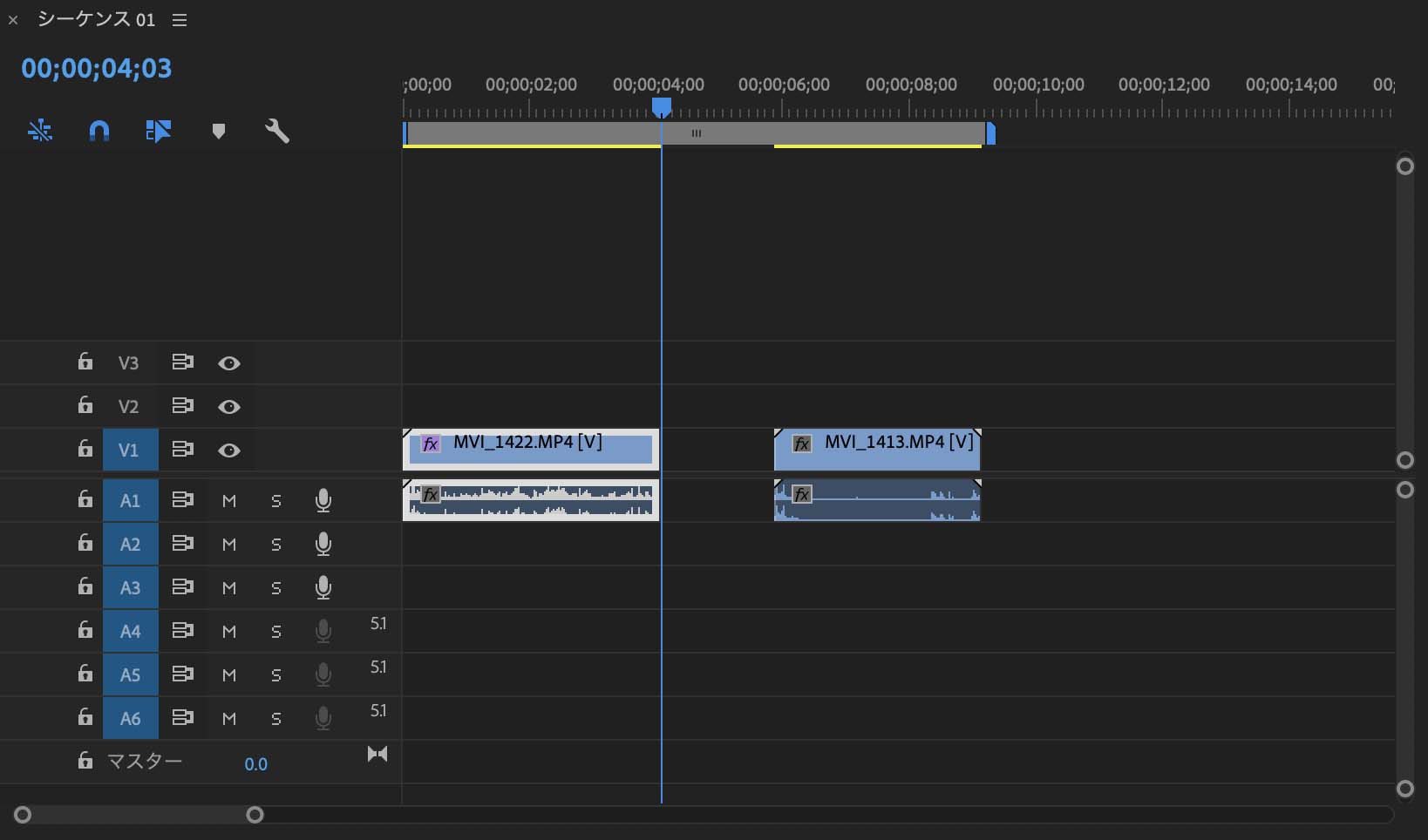Toggle sync lock on track A3
This screenshot has width=1428, height=840.
[x=182, y=586]
